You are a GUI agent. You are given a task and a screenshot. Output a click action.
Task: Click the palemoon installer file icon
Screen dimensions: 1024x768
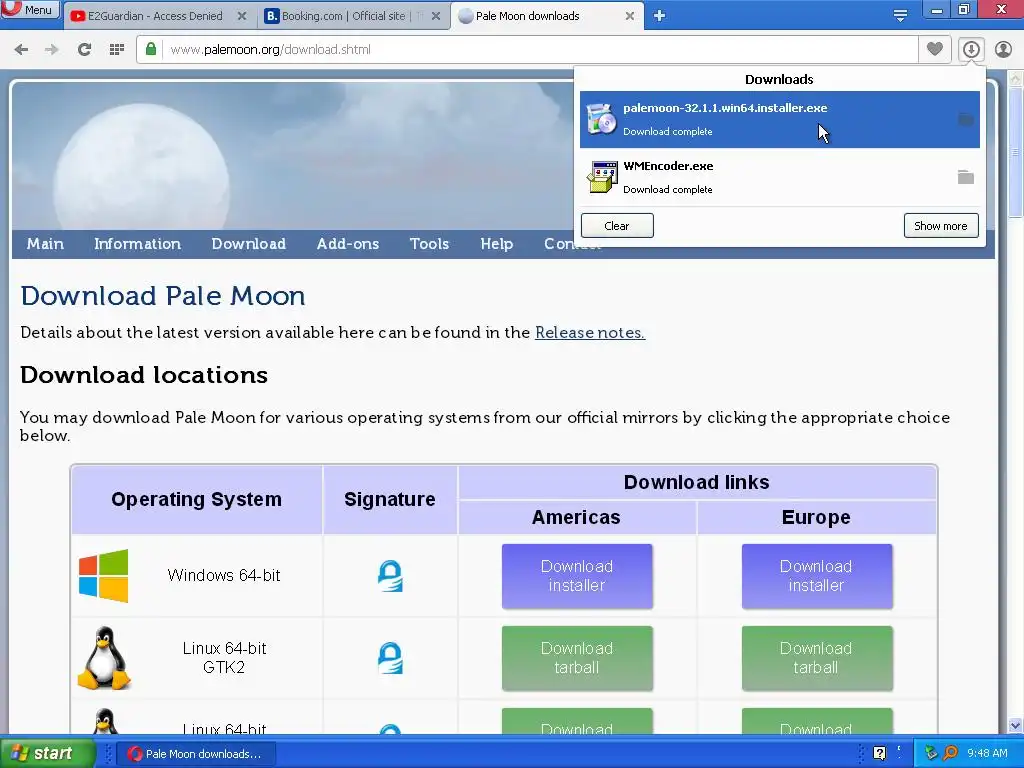click(x=601, y=120)
